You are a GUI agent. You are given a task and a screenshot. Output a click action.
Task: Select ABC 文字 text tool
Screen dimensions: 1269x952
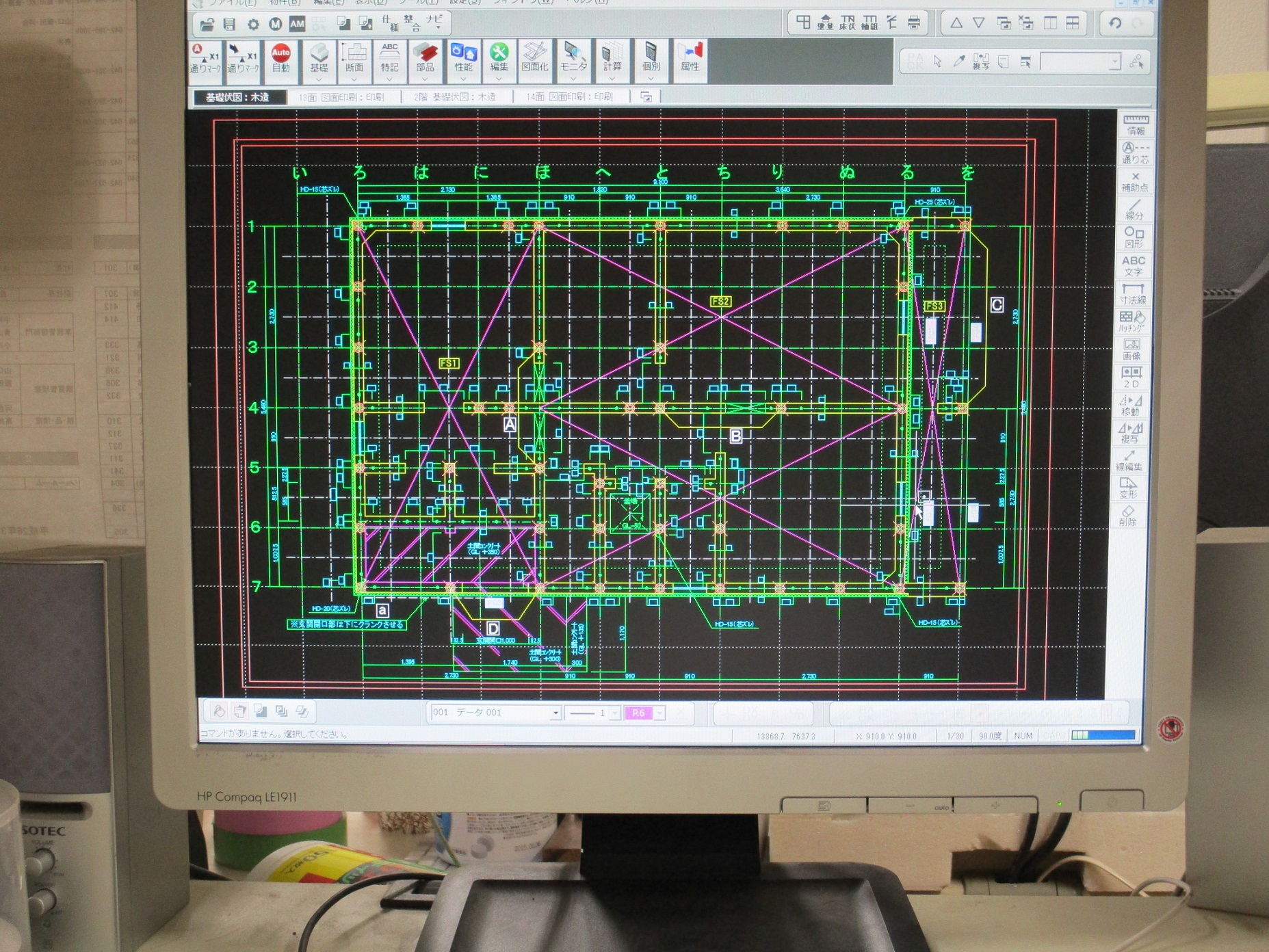pos(1134,265)
